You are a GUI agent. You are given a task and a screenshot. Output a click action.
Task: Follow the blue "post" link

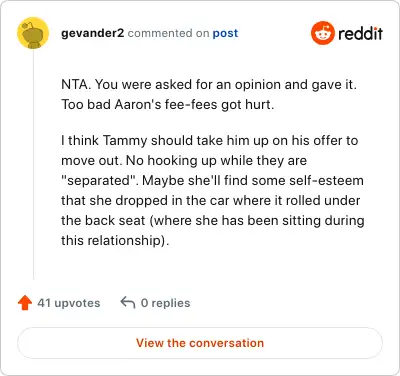(225, 33)
